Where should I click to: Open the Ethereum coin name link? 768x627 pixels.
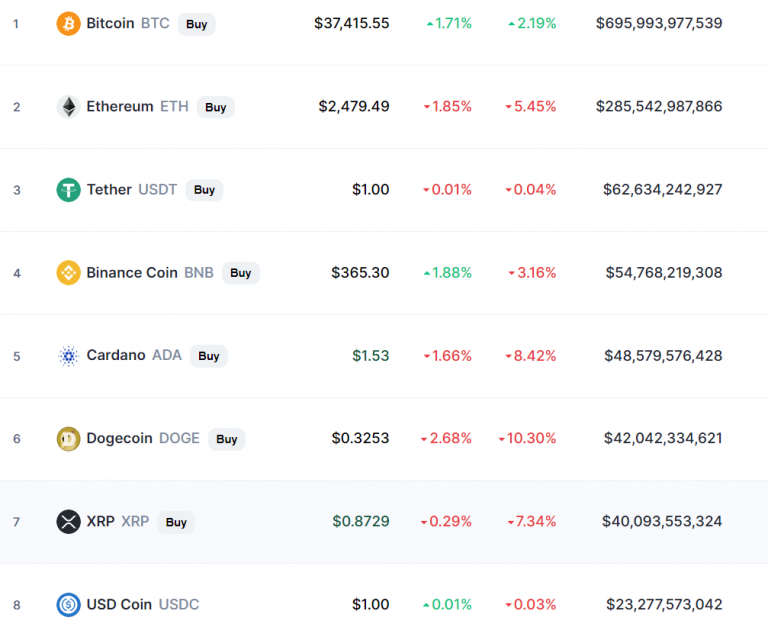coord(120,106)
